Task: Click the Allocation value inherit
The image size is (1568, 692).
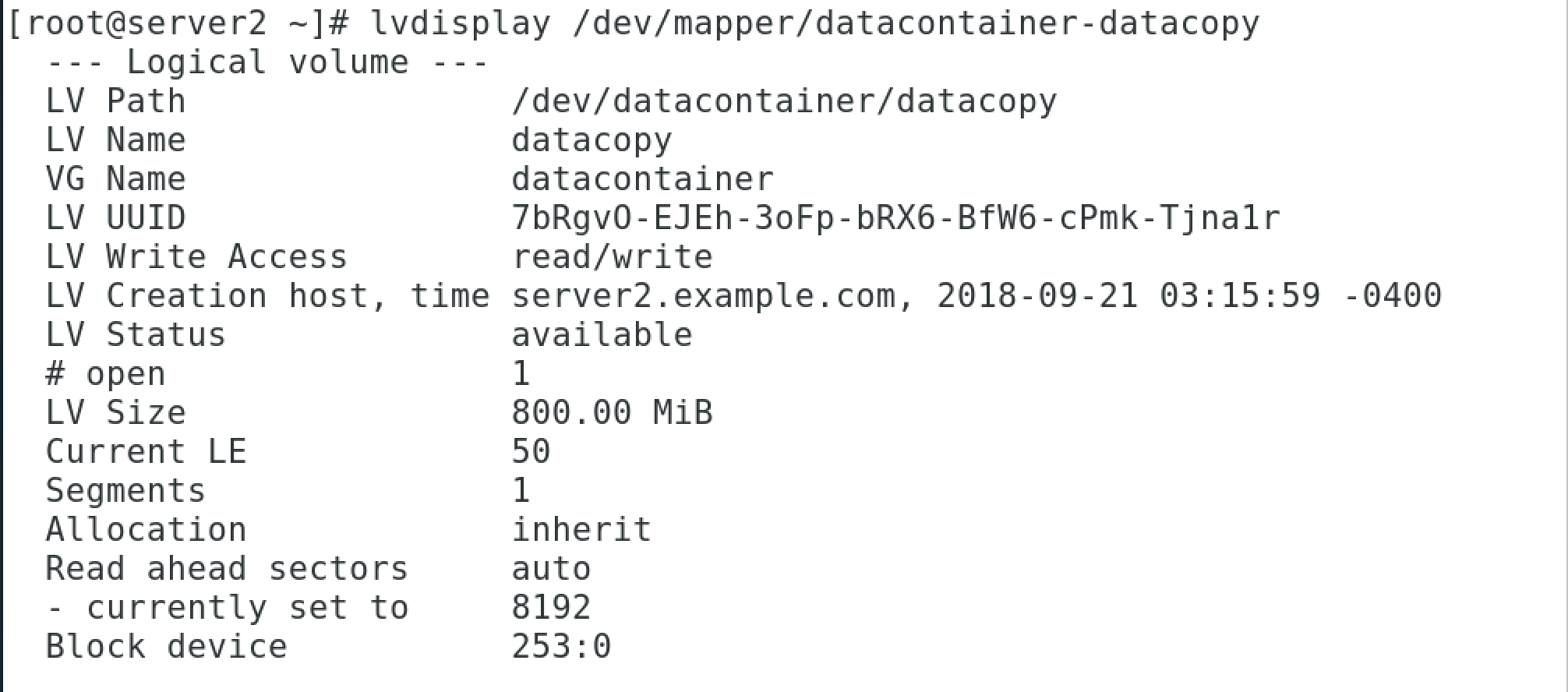Action: click(581, 530)
